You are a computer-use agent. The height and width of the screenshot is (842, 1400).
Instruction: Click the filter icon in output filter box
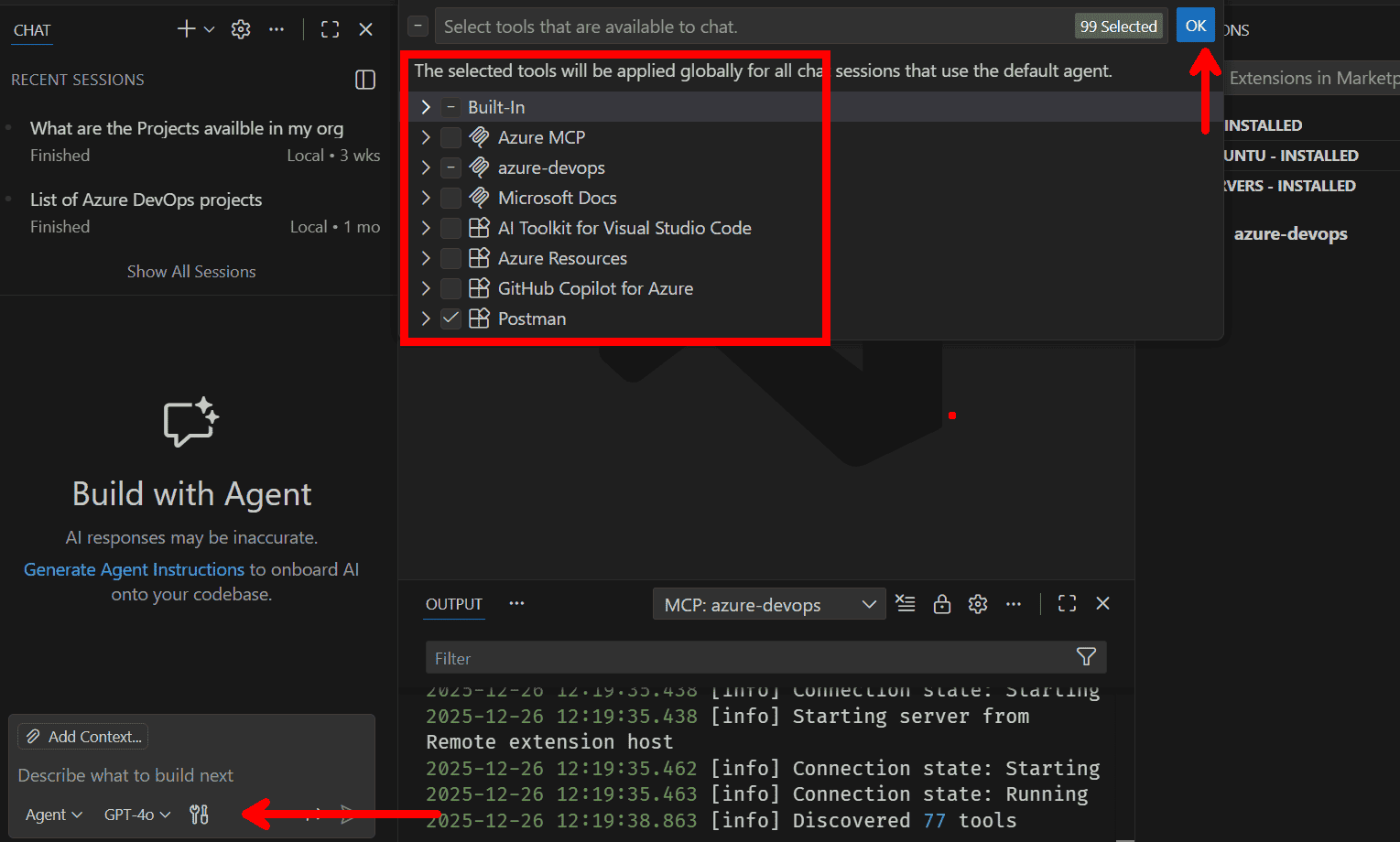pos(1086,656)
